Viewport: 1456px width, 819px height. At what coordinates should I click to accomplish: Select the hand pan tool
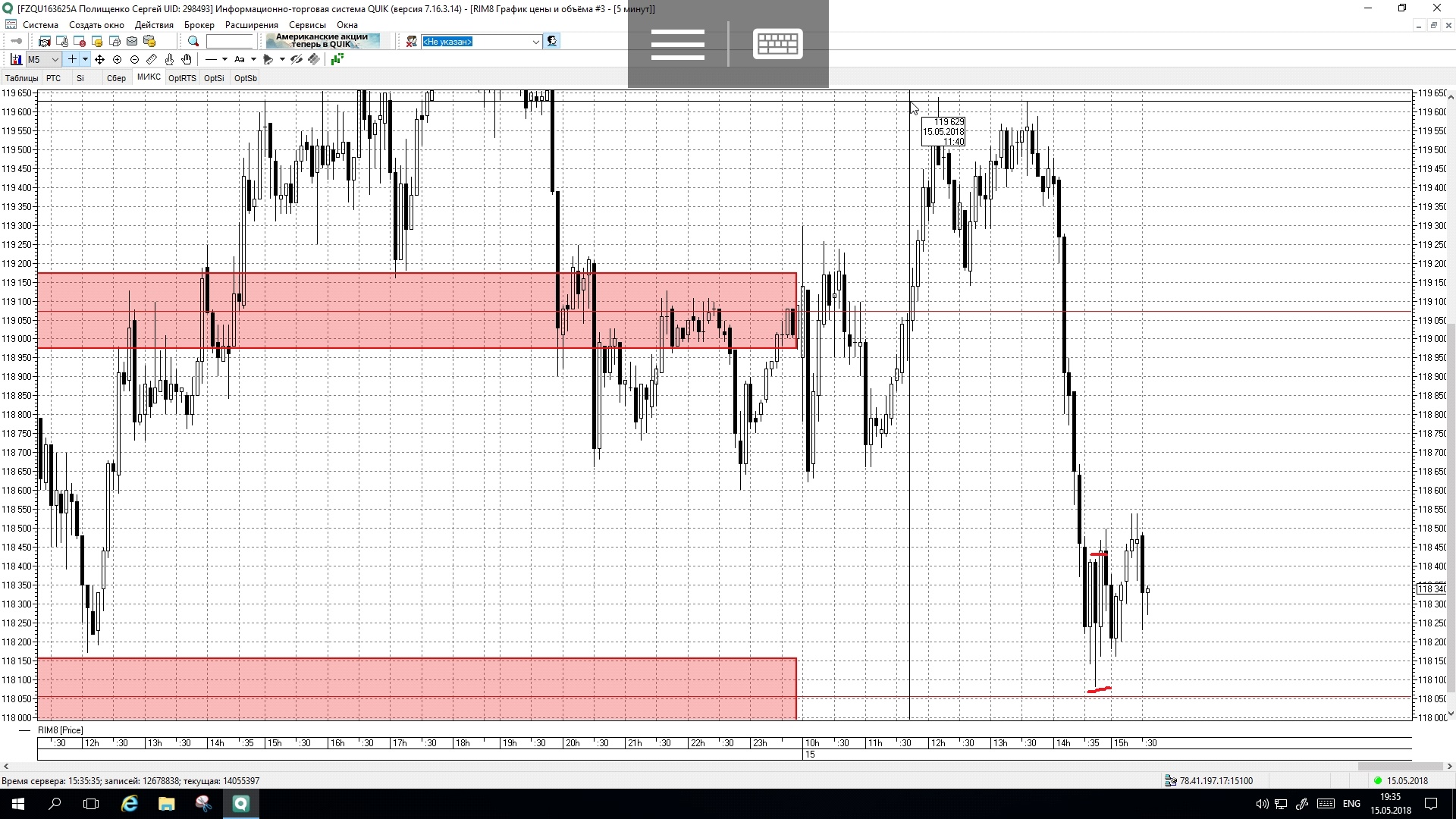tap(187, 59)
